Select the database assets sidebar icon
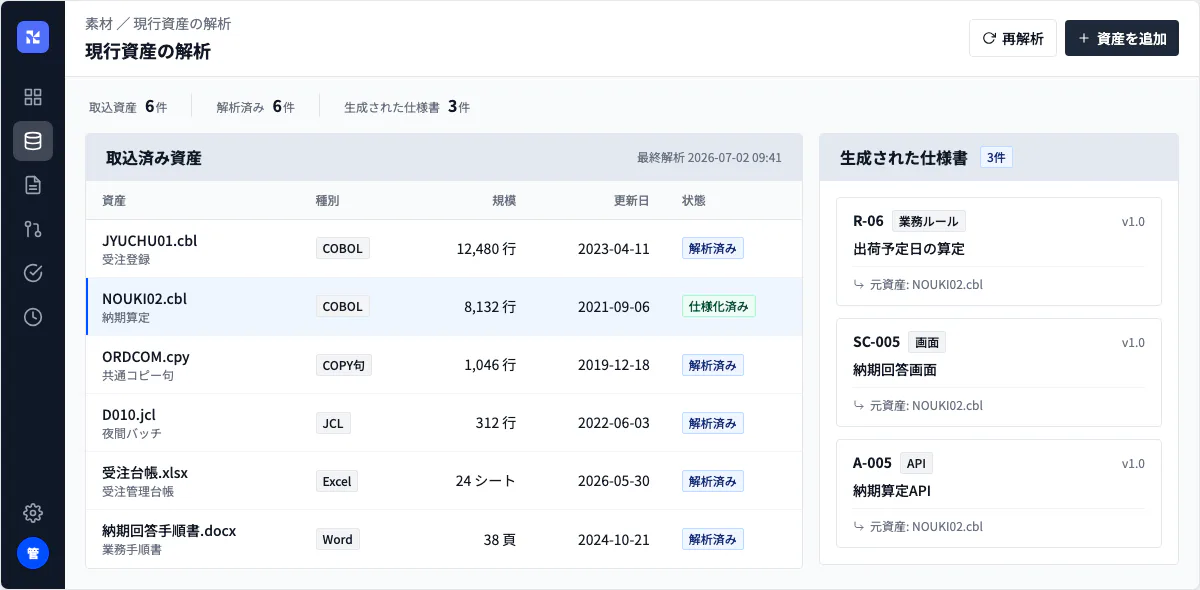Viewport: 1200px width, 590px height. [33, 141]
